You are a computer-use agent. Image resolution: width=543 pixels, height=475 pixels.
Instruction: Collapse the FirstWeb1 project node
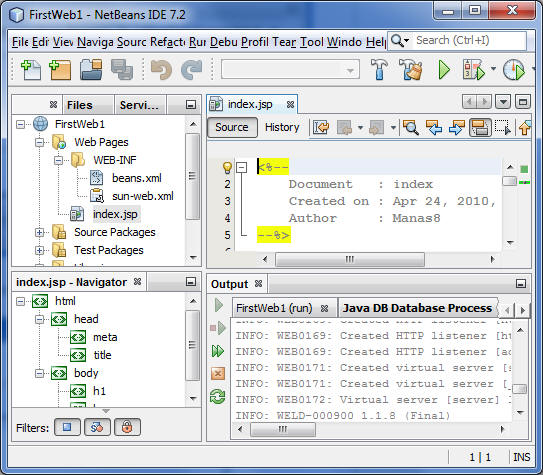tap(21, 124)
